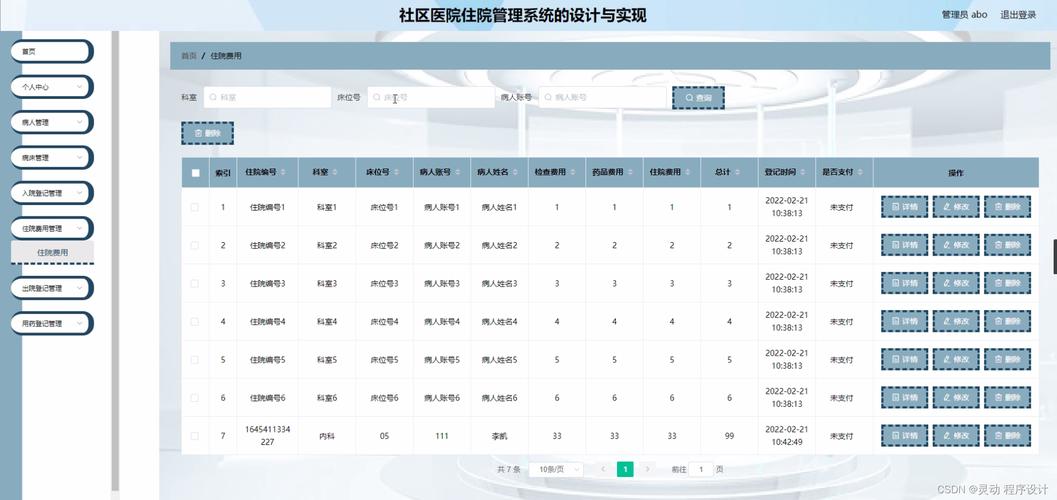This screenshot has width=1057, height=500.
Task: Click 查询 search button
Action: pyautogui.click(x=698, y=98)
